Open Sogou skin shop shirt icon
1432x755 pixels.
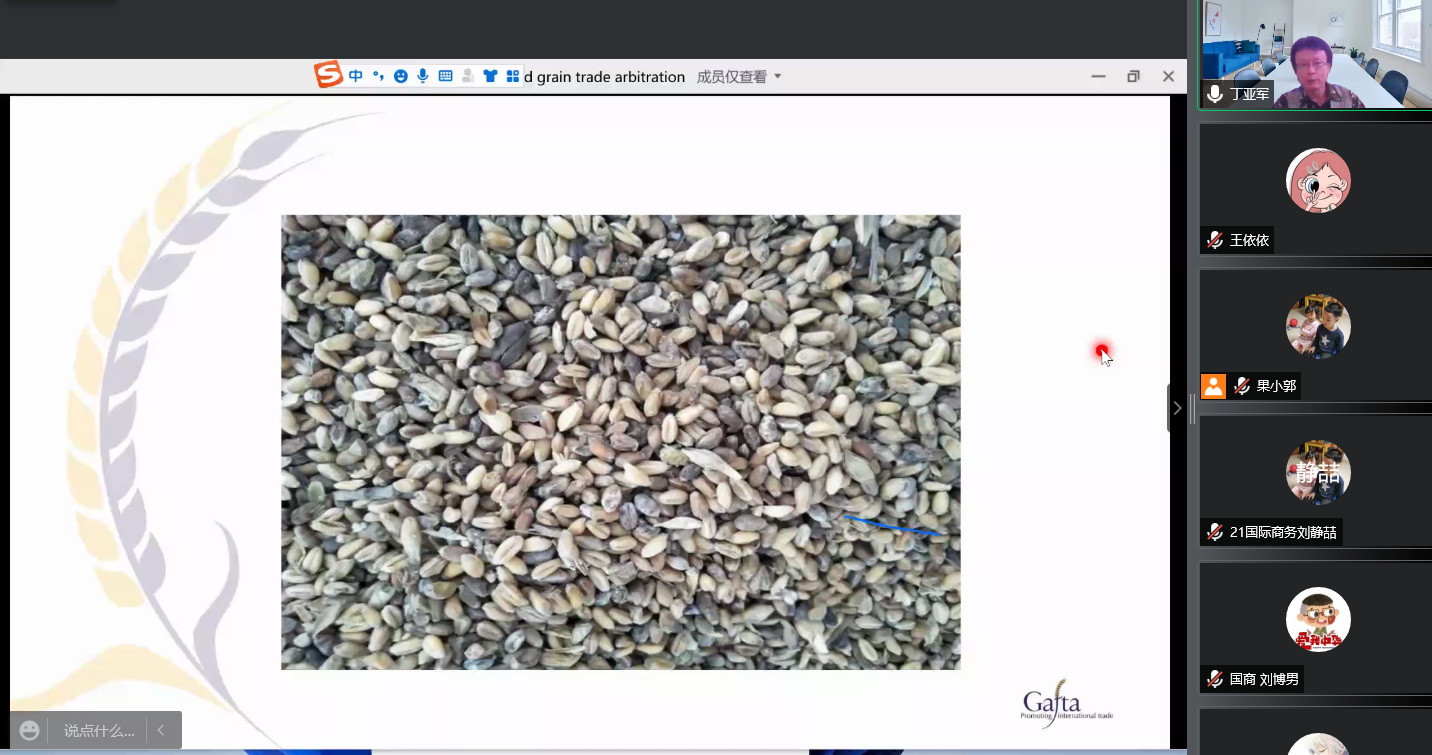point(490,76)
